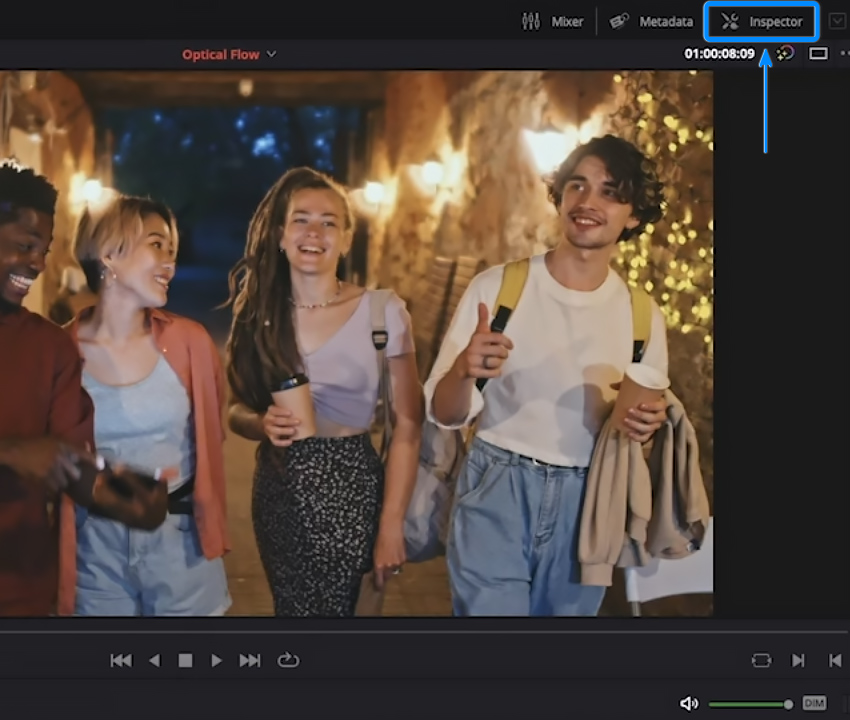Viewport: 850px width, 720px height.
Task: Click the match frame icon
Action: click(761, 660)
